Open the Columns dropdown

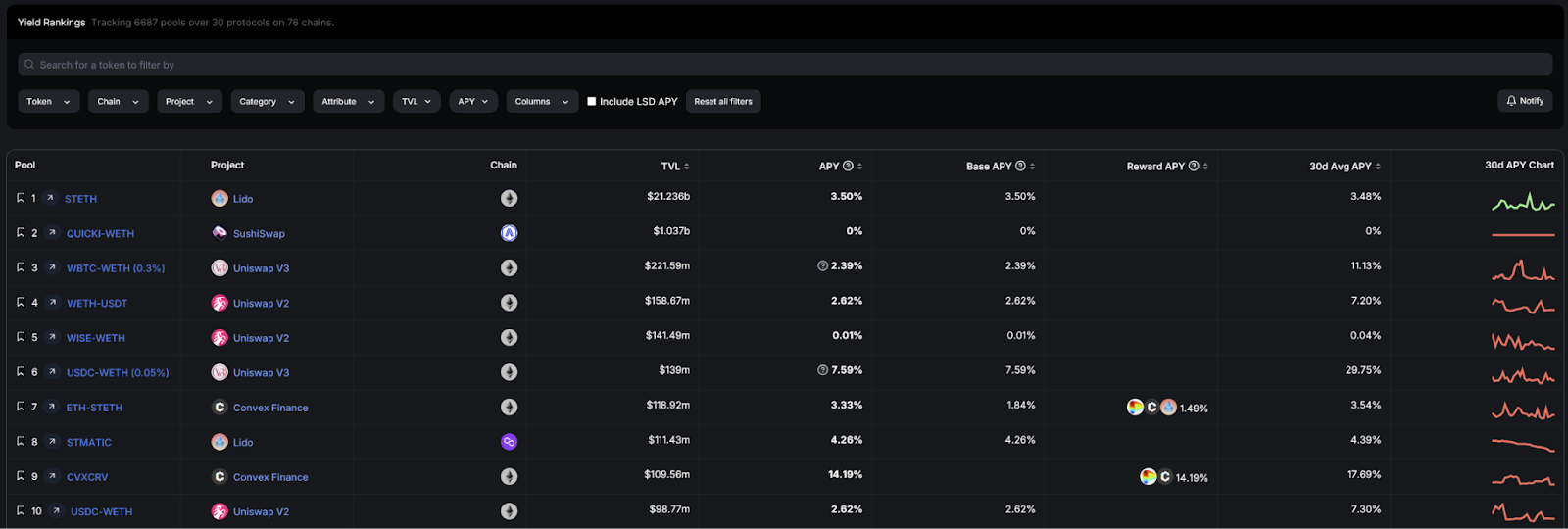point(543,101)
